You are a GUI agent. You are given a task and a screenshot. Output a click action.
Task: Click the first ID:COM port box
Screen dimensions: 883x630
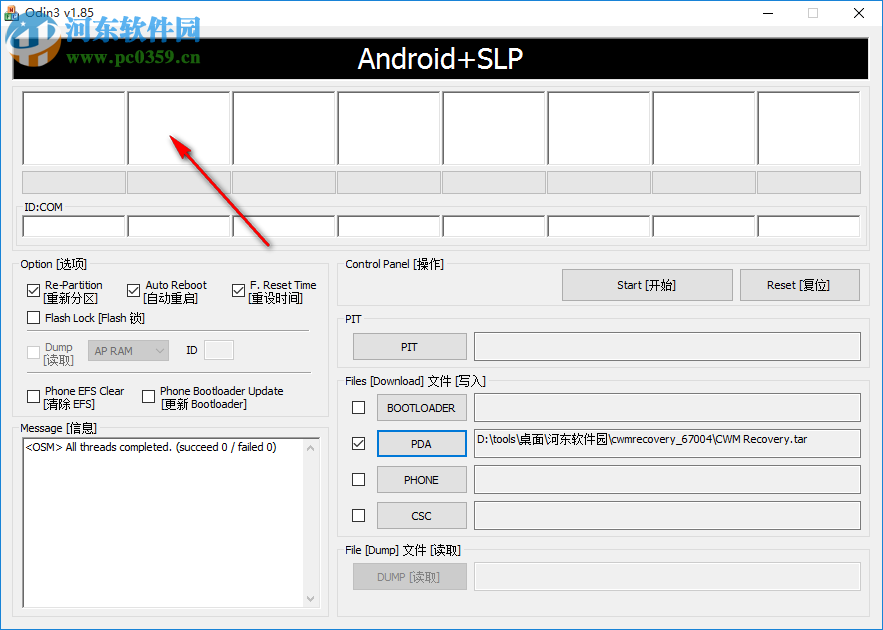73,225
